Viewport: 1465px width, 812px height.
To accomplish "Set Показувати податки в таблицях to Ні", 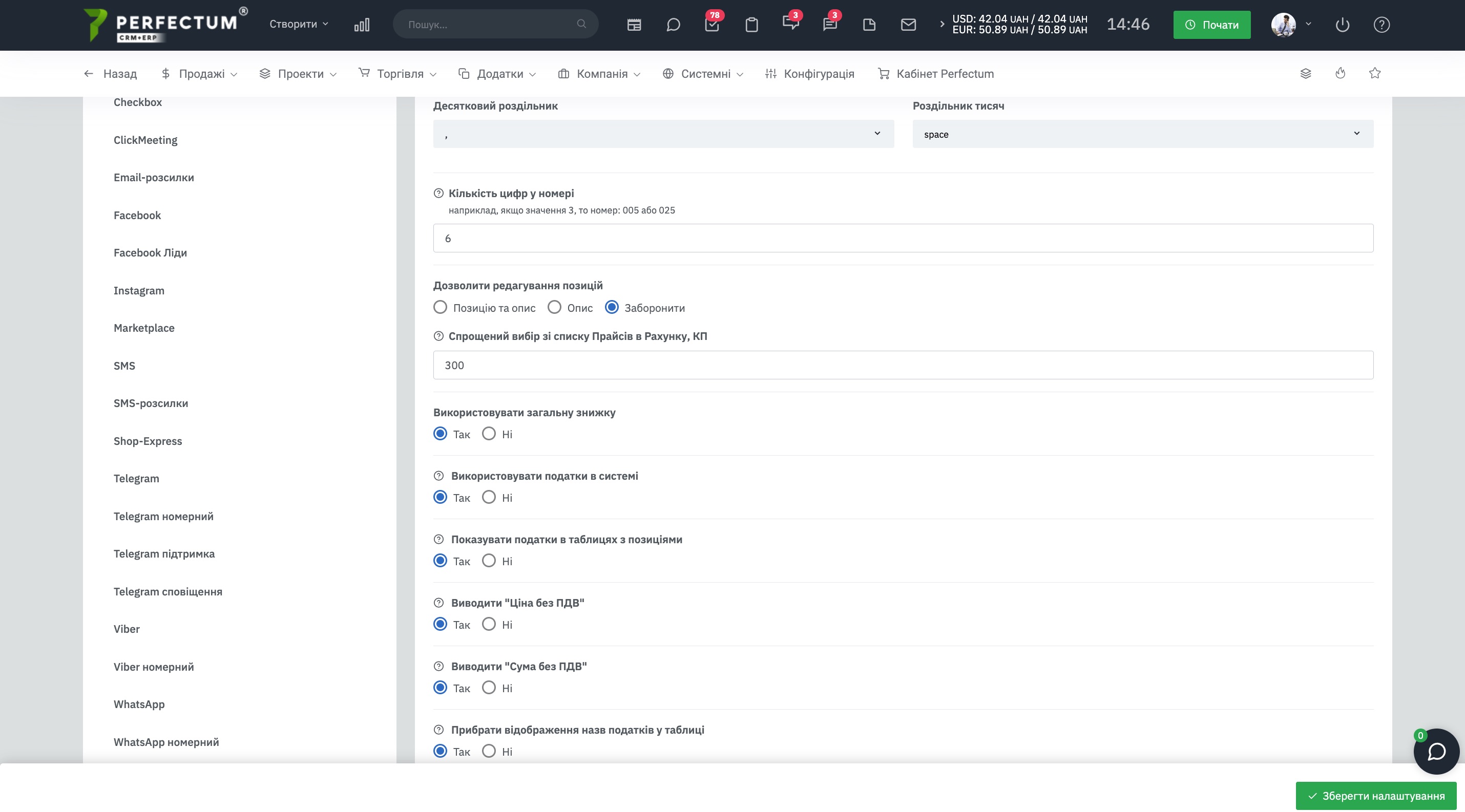I will (489, 561).
